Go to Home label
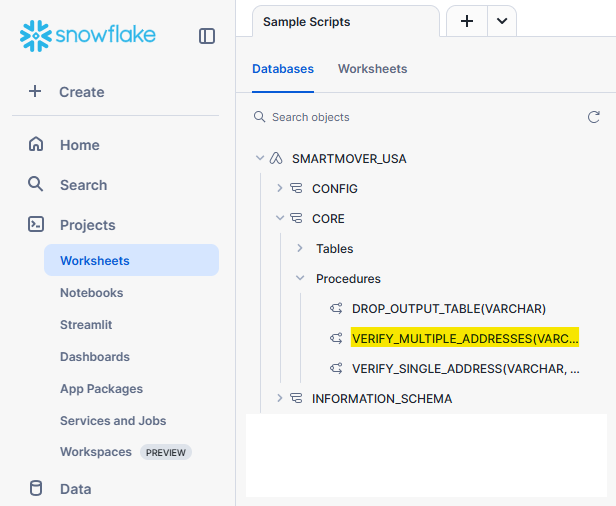This screenshot has width=616, height=506. 80,145
